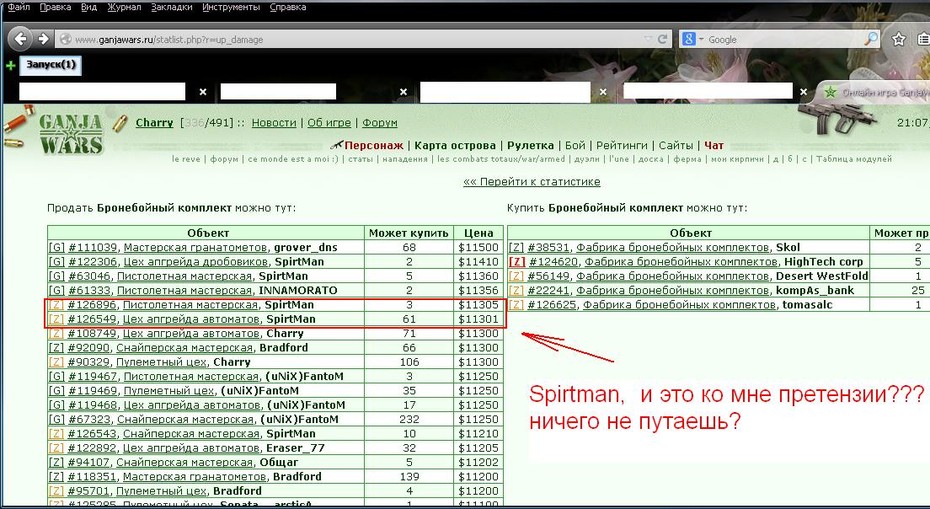
Task: Open object #126625 link
Action: [552, 304]
